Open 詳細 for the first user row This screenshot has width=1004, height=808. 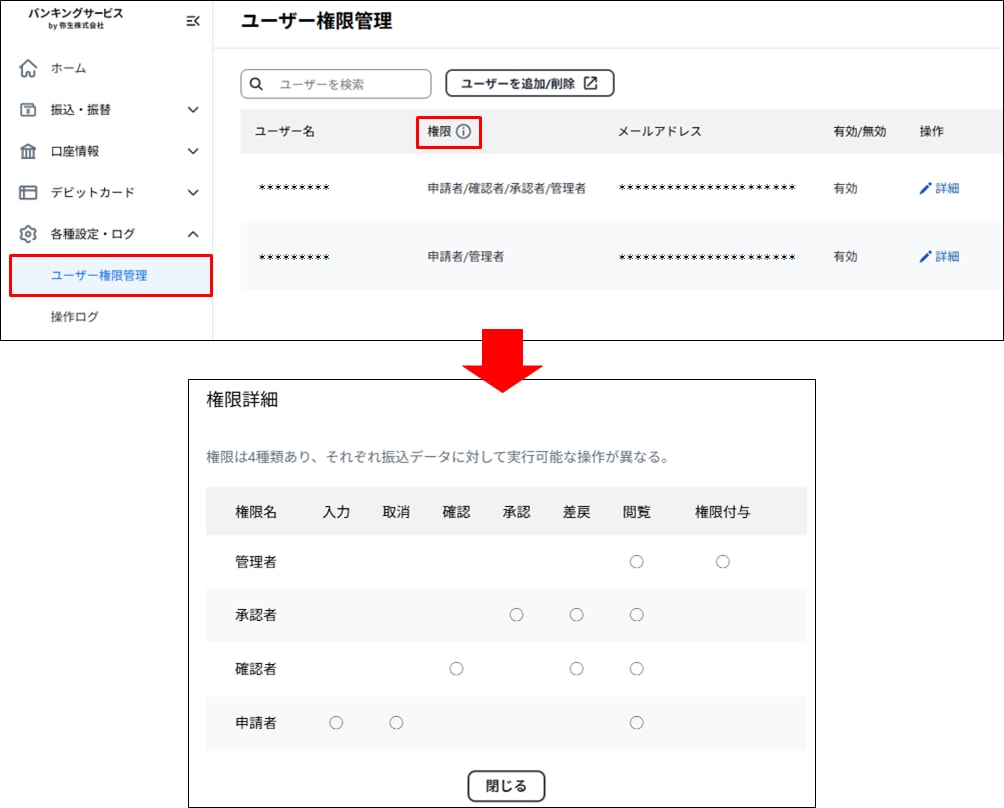click(x=939, y=188)
